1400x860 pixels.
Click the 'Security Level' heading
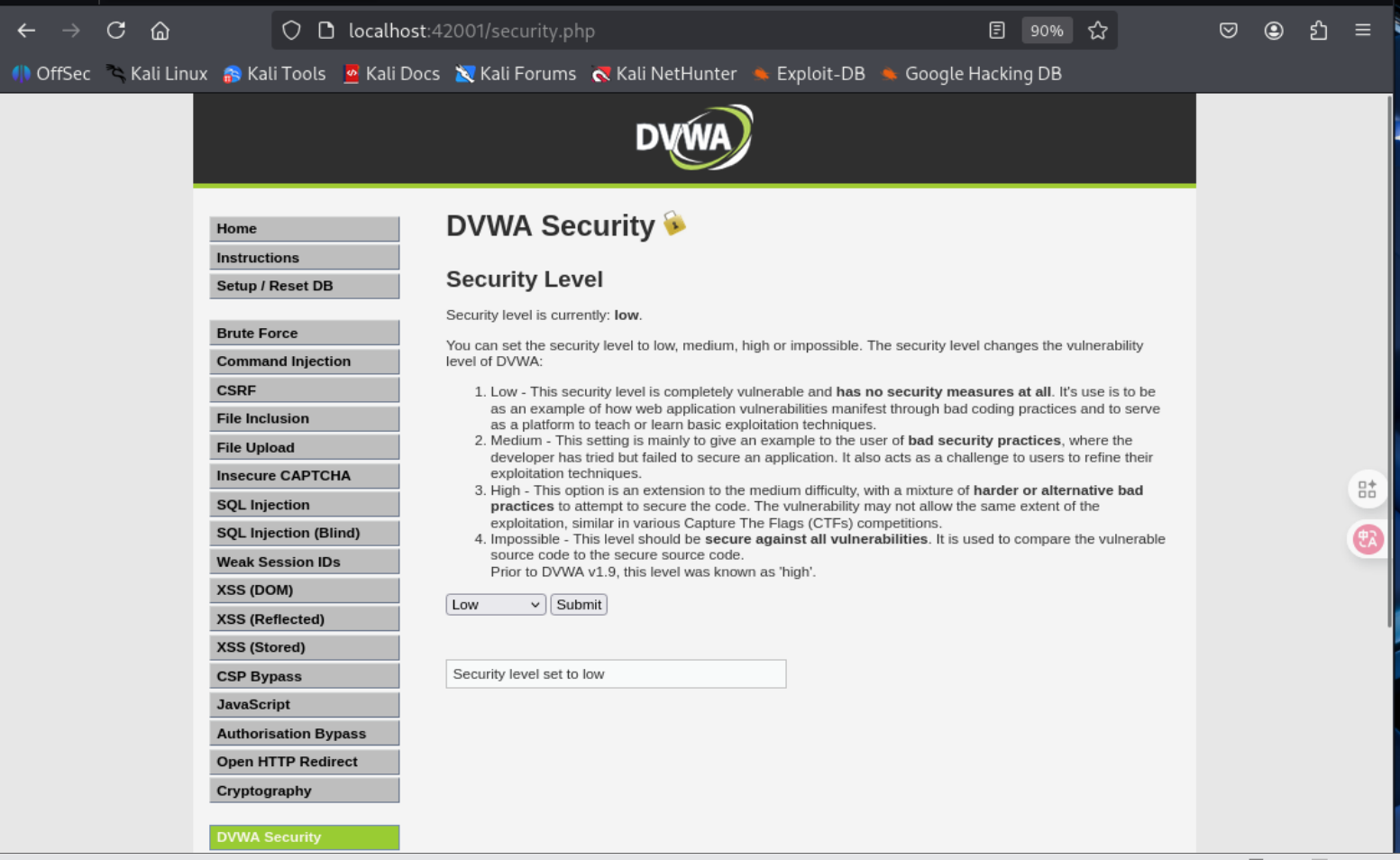pos(525,279)
